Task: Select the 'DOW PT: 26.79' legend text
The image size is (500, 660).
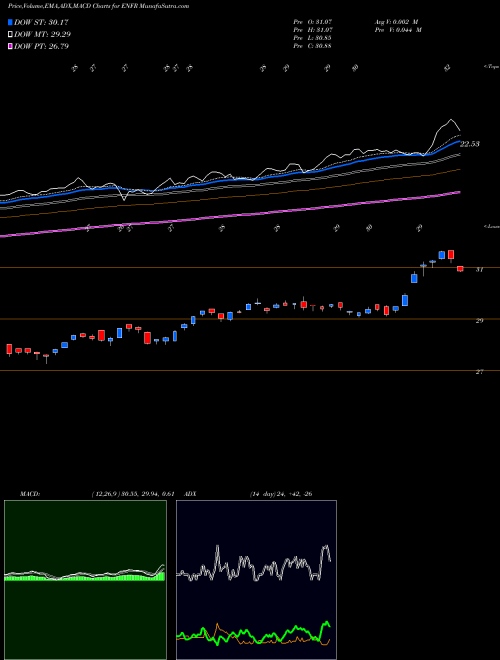Action: [x=41, y=46]
